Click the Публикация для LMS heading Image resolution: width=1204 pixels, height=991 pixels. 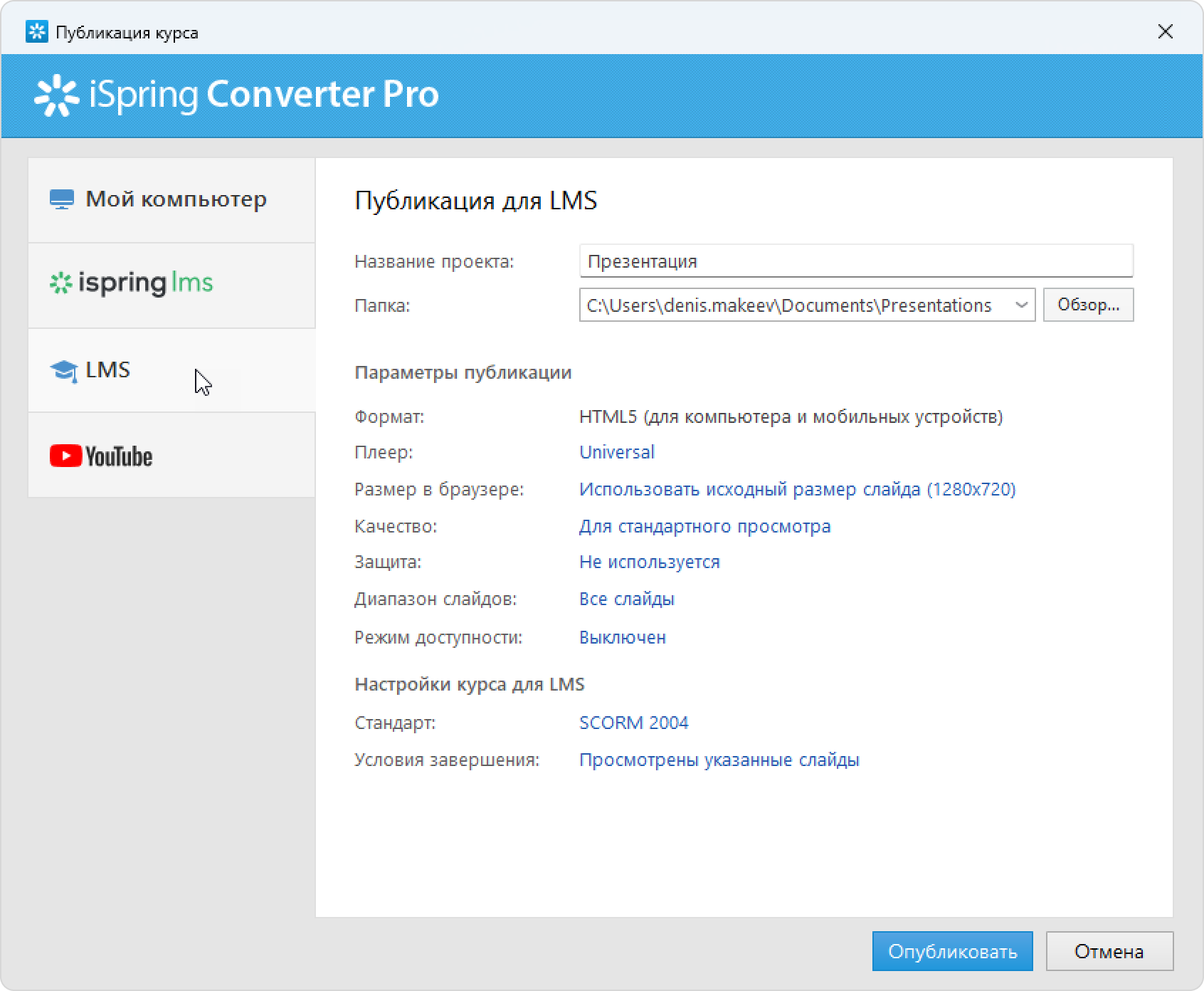(475, 201)
